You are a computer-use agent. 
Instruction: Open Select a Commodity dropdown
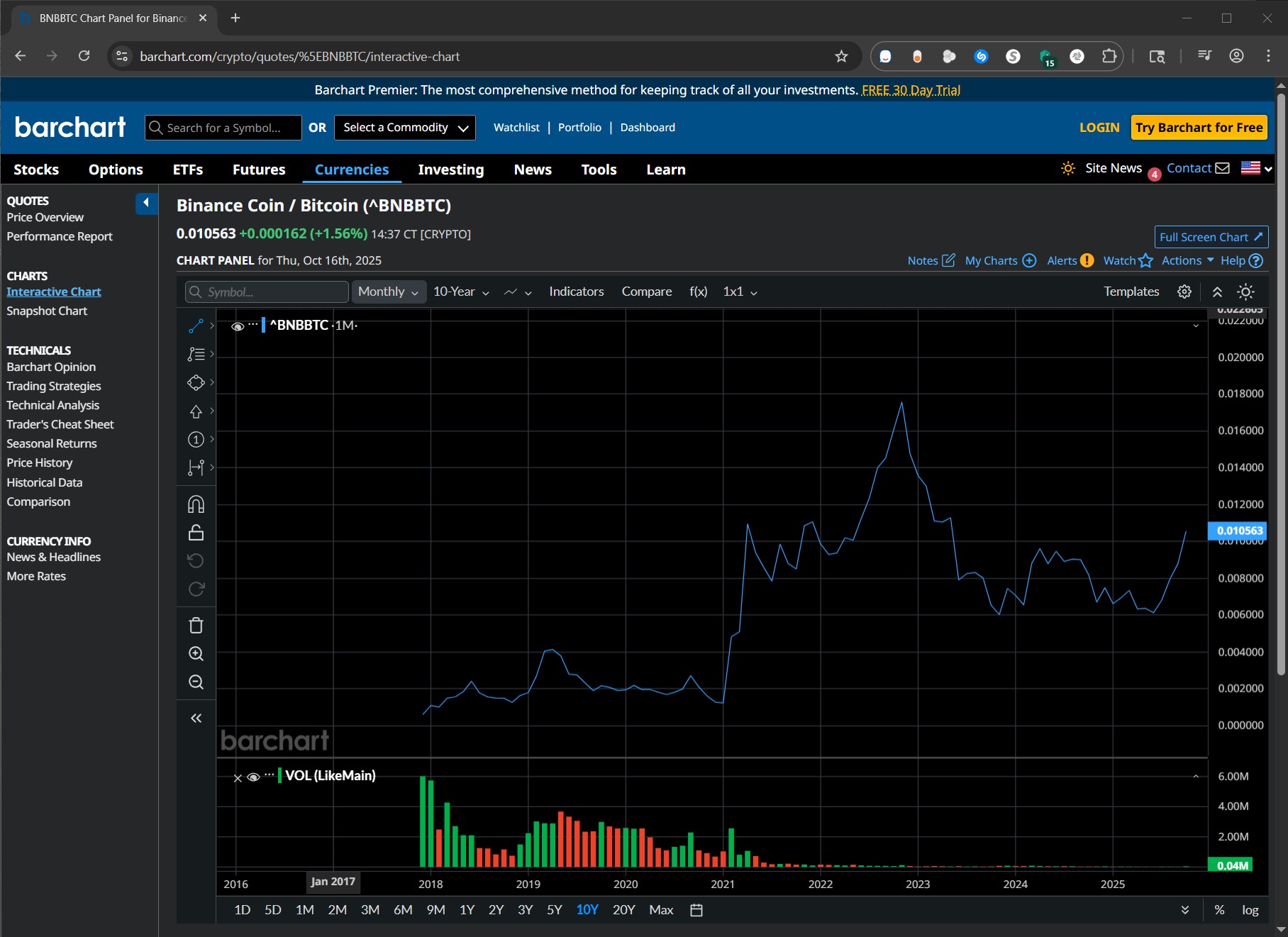pos(405,128)
